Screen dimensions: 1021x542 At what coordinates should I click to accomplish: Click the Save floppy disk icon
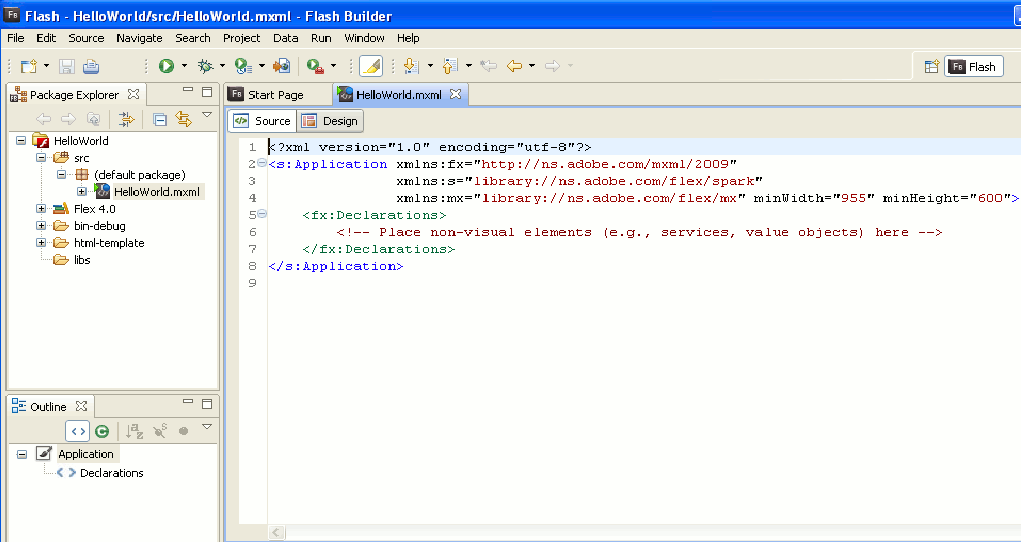66,66
